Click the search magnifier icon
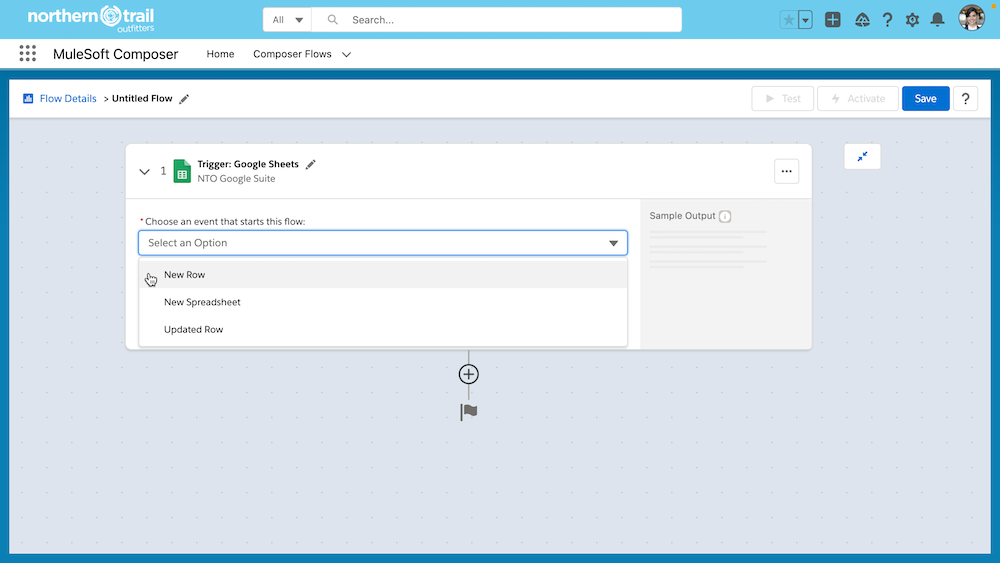This screenshot has height=563, width=1000. pyautogui.click(x=332, y=20)
